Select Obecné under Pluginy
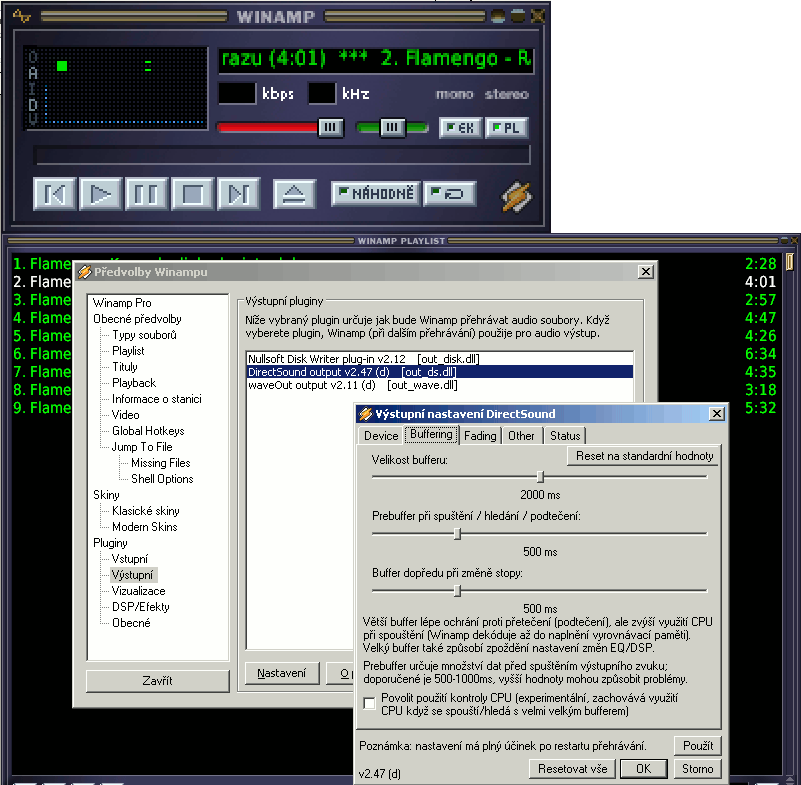Screen dimensions: 801x785 click(131, 623)
